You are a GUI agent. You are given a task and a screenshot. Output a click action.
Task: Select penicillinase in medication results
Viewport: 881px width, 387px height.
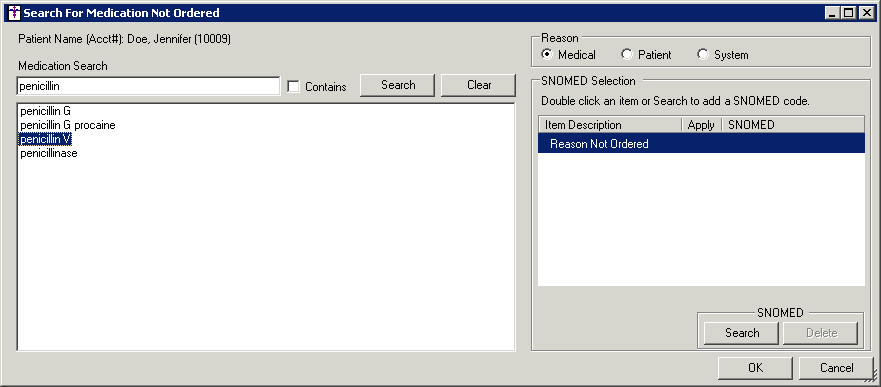[49, 153]
